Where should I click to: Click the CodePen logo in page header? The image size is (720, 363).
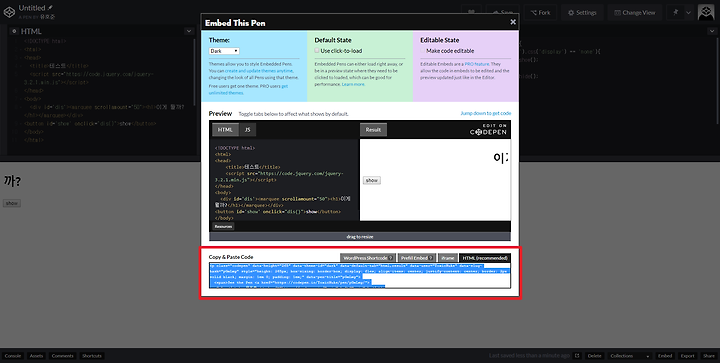(9, 12)
